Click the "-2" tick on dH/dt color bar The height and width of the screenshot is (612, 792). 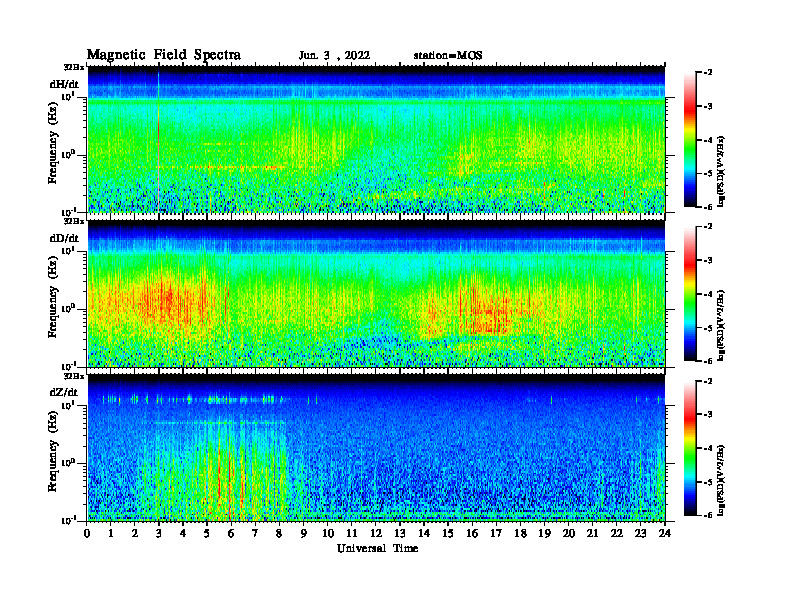pos(709,73)
